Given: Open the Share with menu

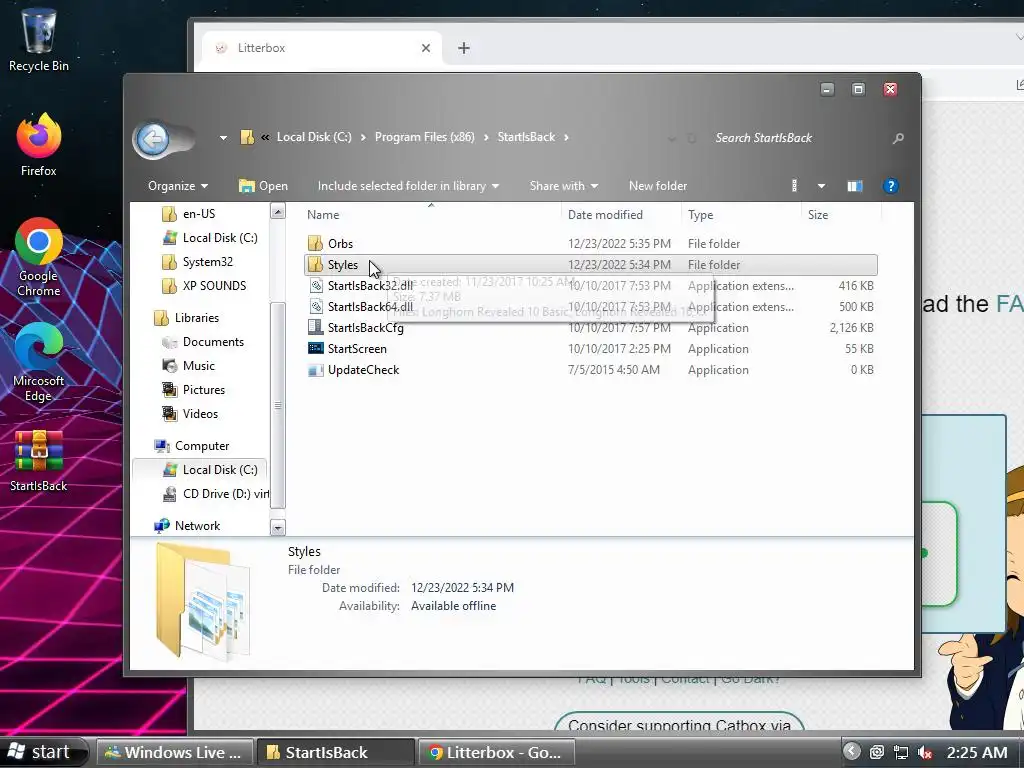Looking at the screenshot, I should (564, 186).
